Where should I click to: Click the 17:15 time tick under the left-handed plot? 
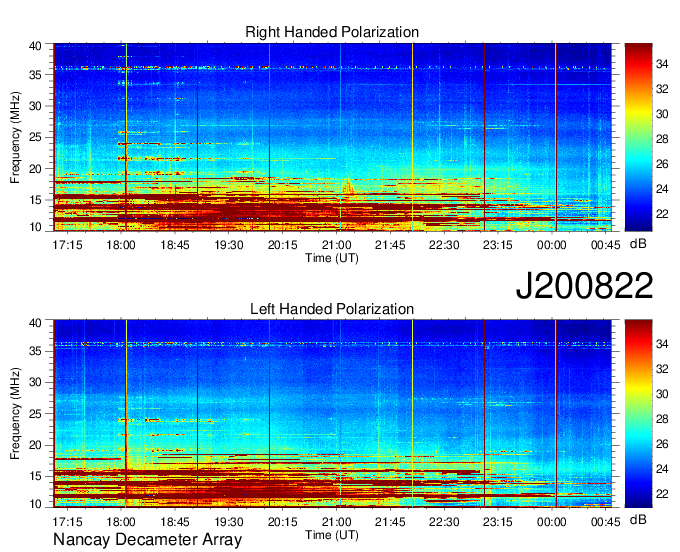tap(67, 522)
